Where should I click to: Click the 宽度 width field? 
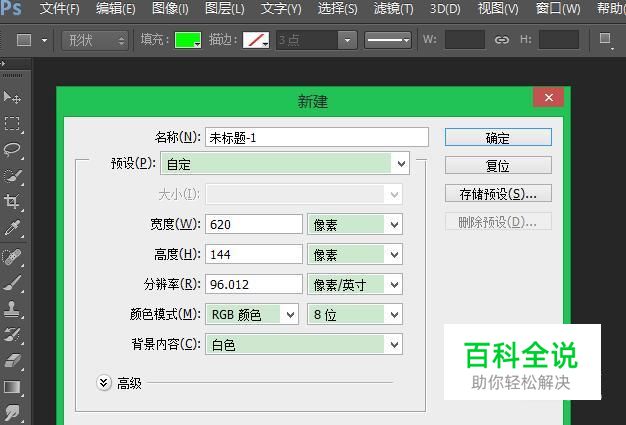(x=254, y=224)
